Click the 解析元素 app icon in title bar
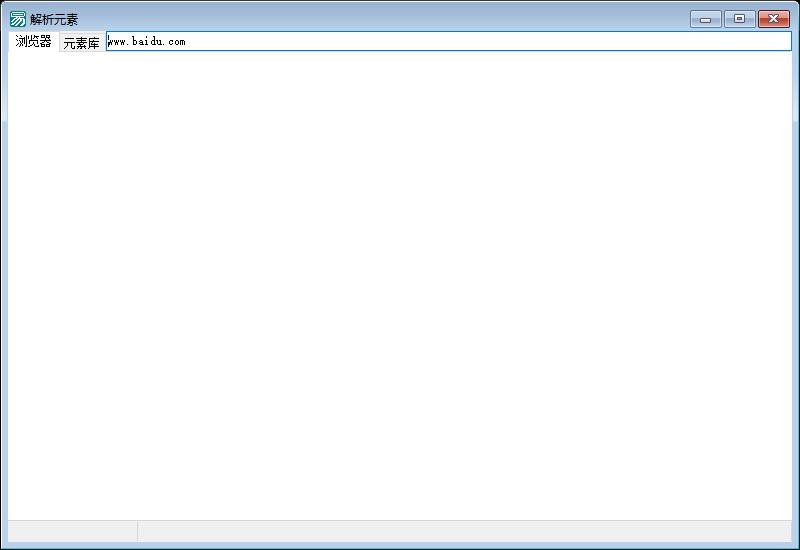The height and width of the screenshot is (550, 800). (17, 19)
